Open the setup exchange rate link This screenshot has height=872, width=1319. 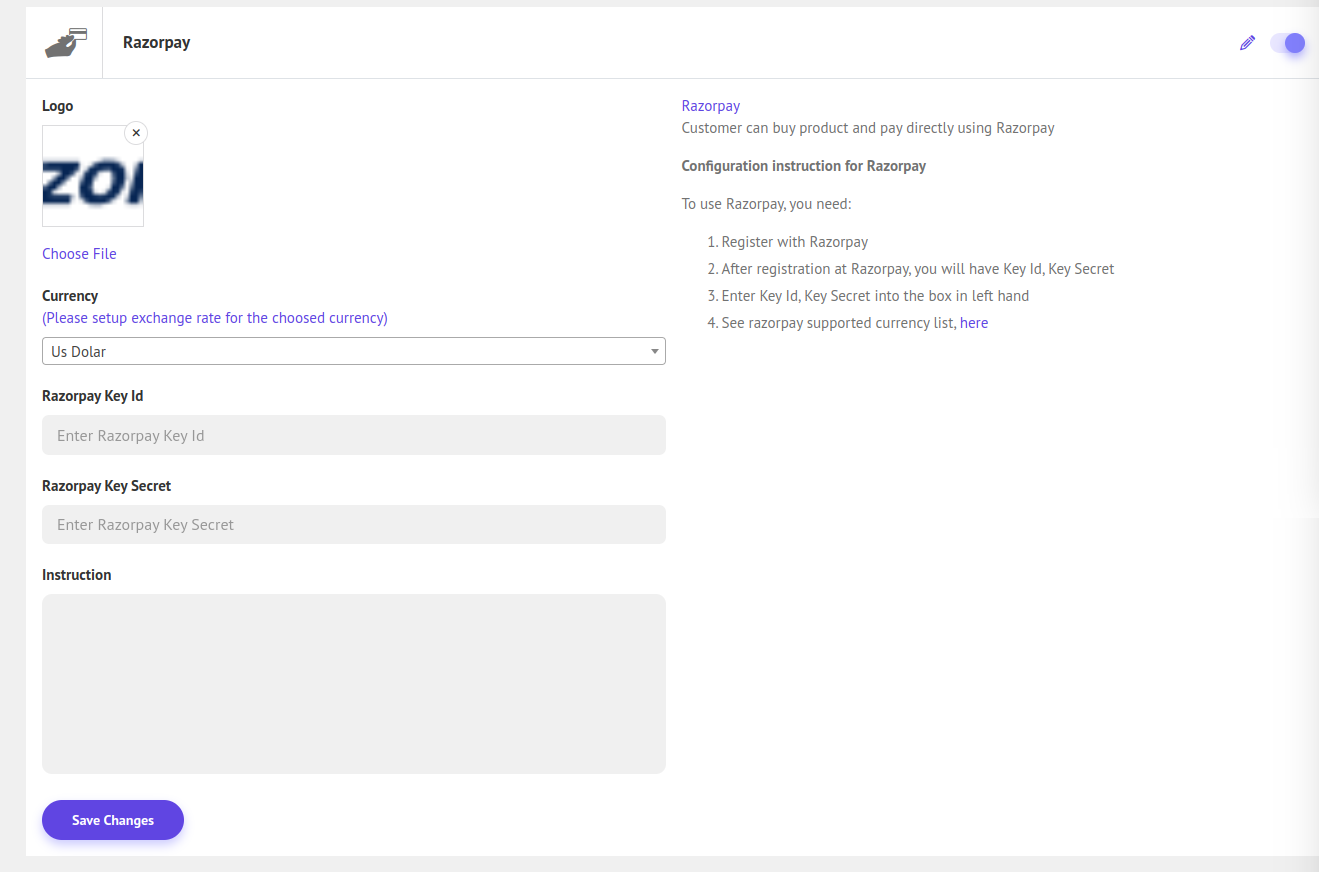(214, 318)
